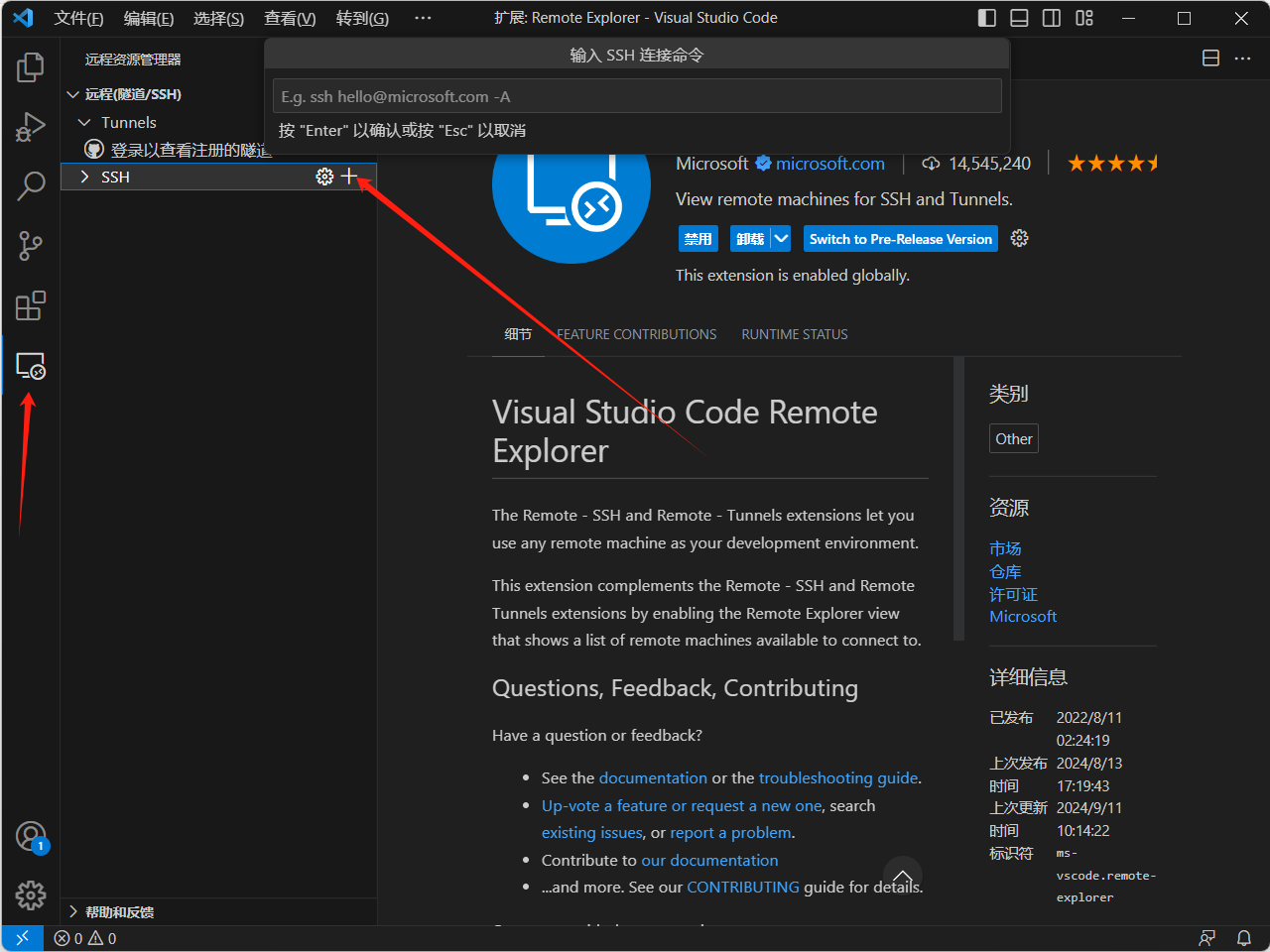Split the editor to the right

point(1210,59)
